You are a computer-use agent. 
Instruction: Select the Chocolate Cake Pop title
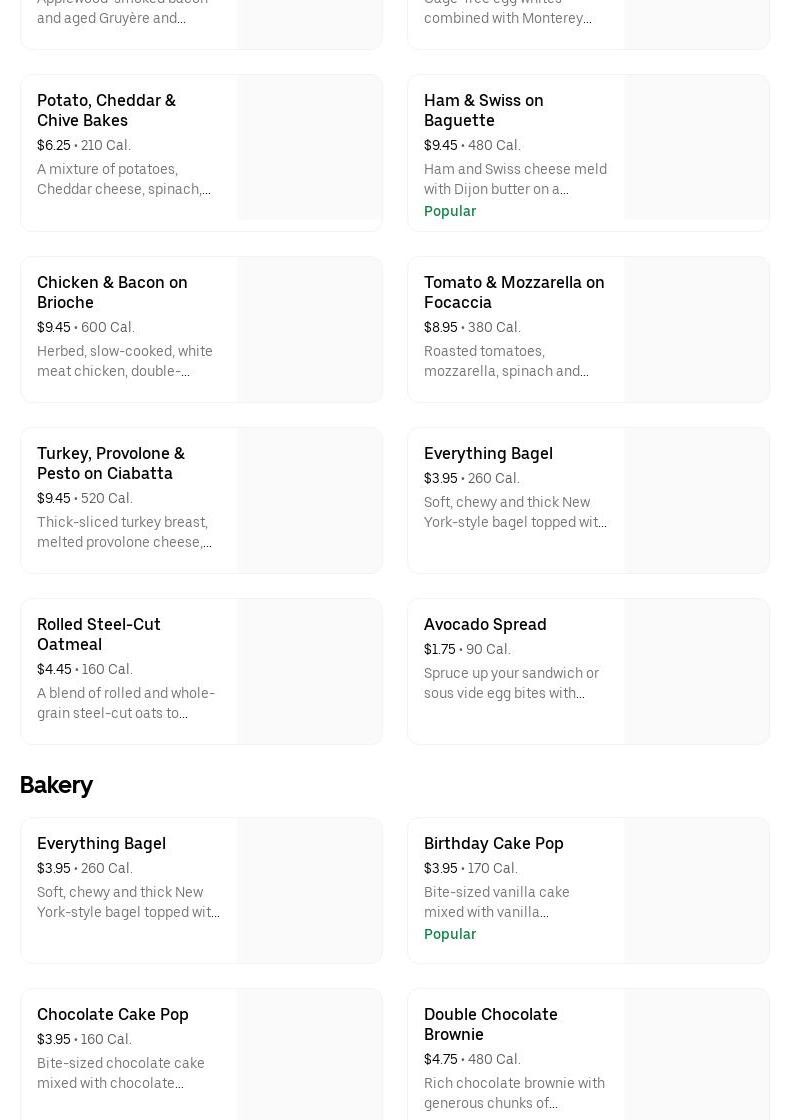[112, 1014]
